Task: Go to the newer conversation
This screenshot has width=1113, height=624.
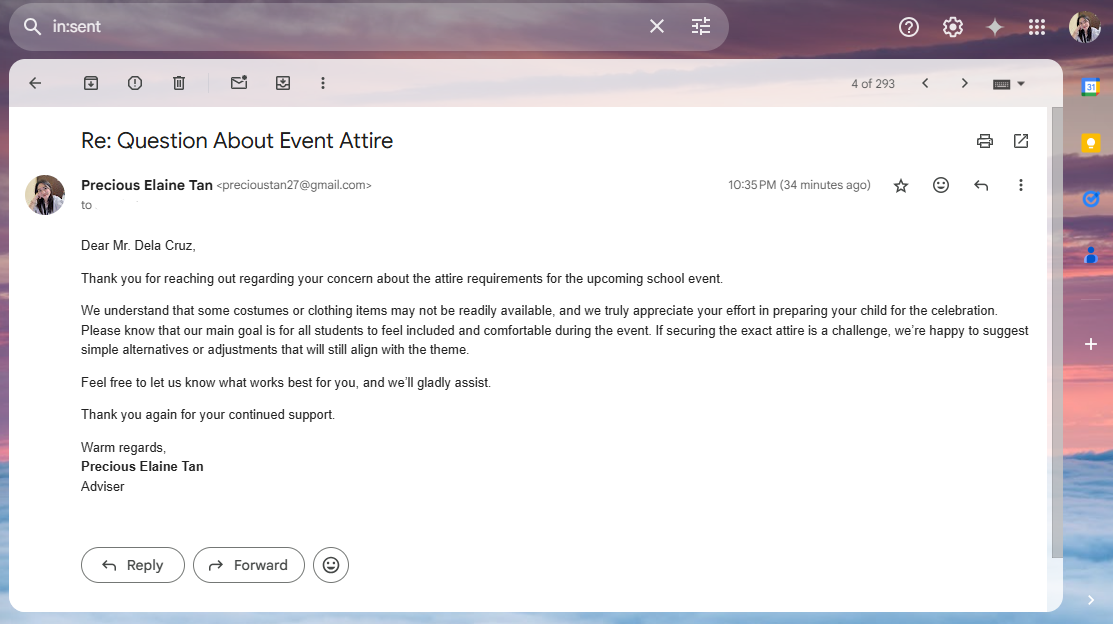Action: tap(925, 83)
